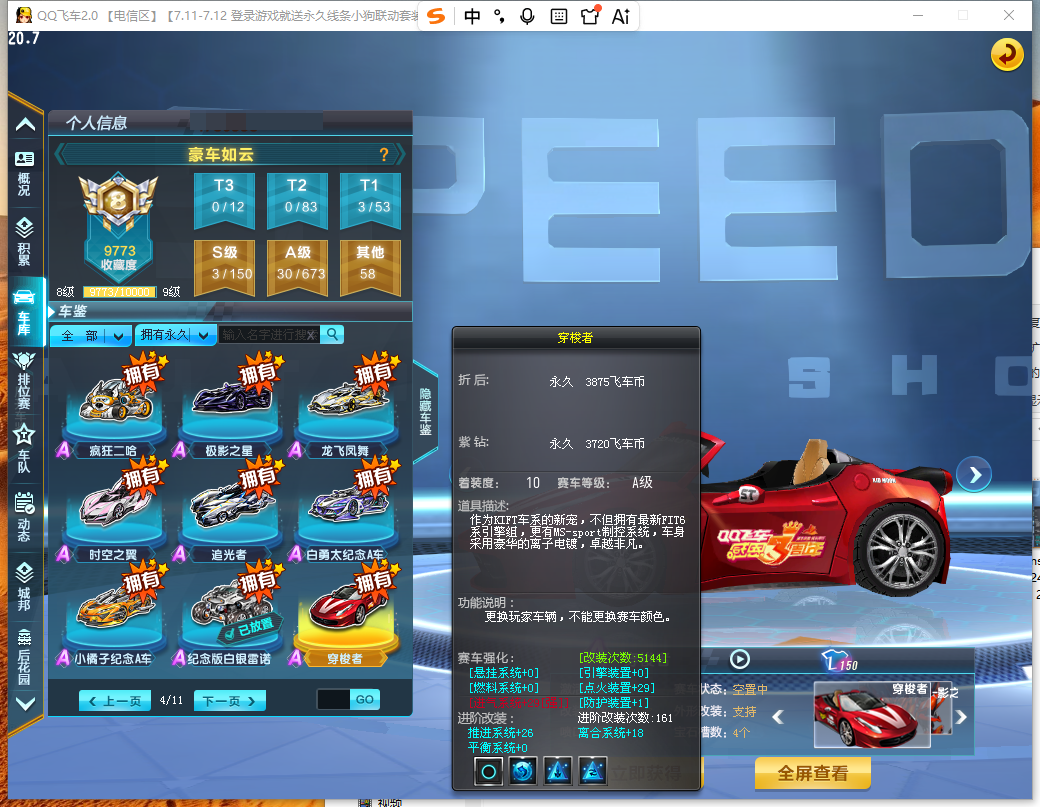This screenshot has width=1040, height=807.
Task: Collapse panel with 隐藏车鉴 tab
Action: [x=425, y=412]
